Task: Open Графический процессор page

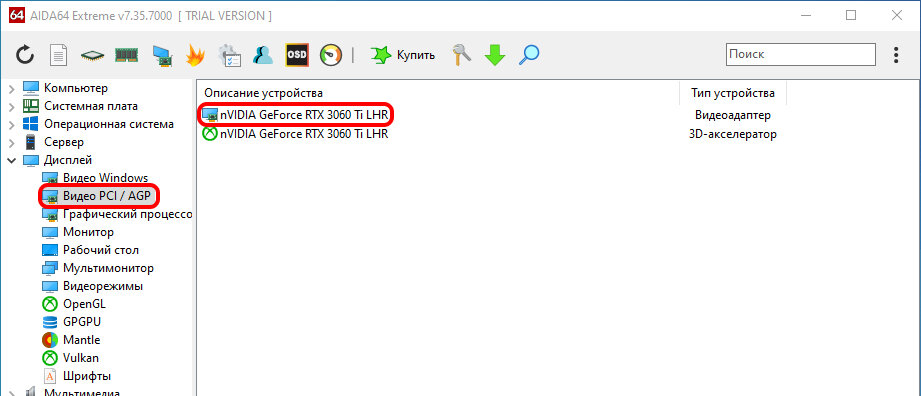Action: (x=127, y=214)
